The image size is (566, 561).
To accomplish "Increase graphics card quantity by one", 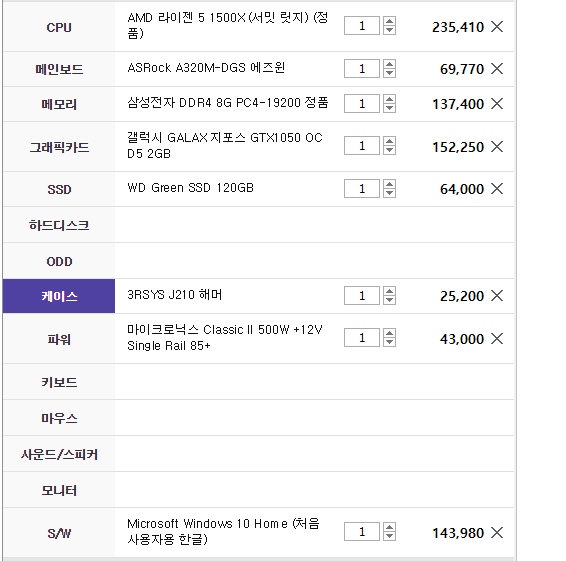I will [389, 141].
